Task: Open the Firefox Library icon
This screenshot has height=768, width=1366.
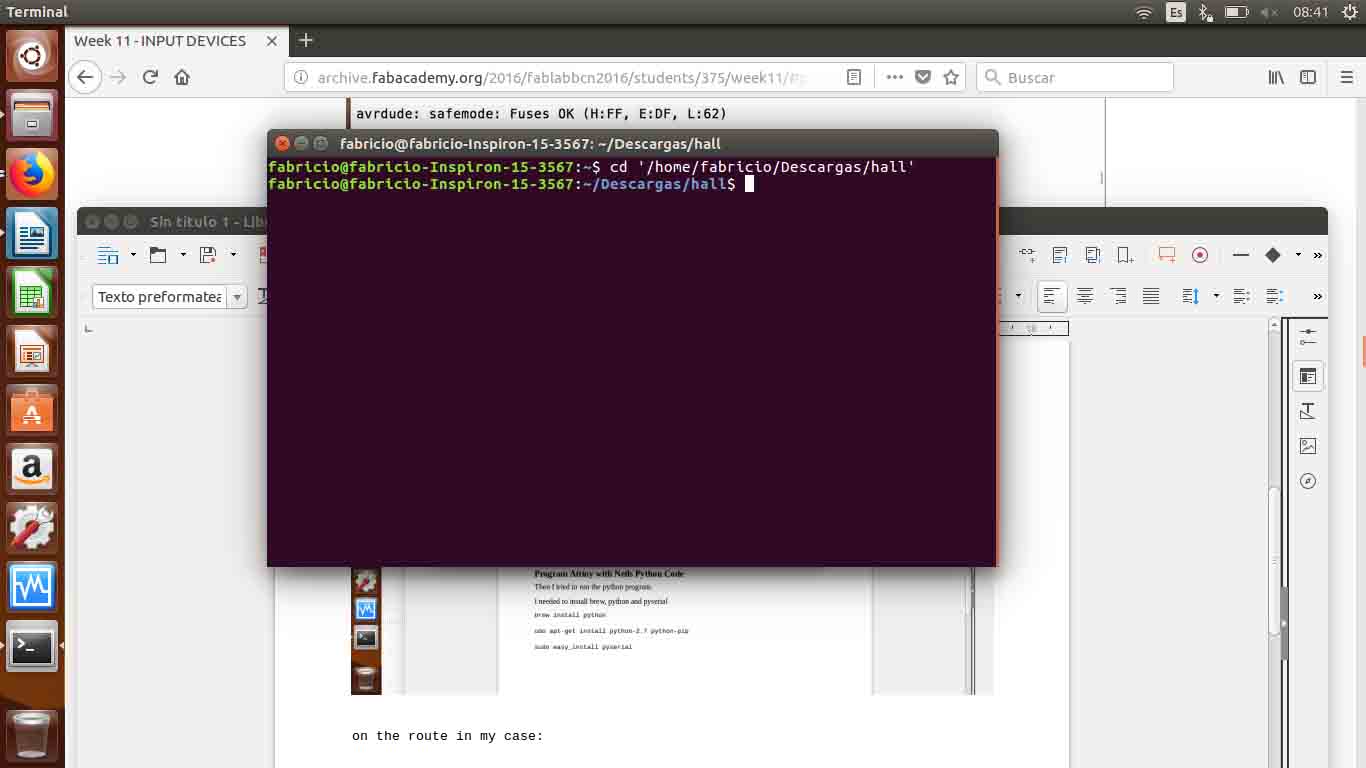Action: click(1276, 77)
